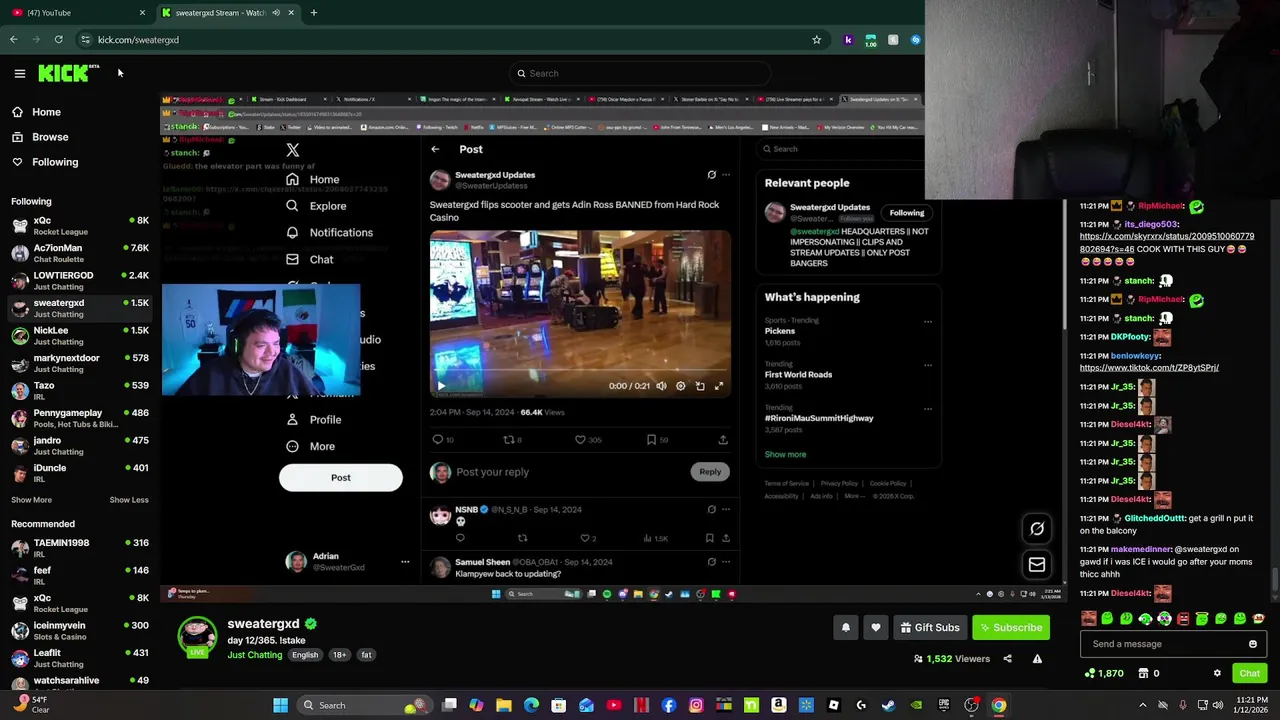Open File Explorer from taskbar
1280x720 pixels.
tap(504, 705)
